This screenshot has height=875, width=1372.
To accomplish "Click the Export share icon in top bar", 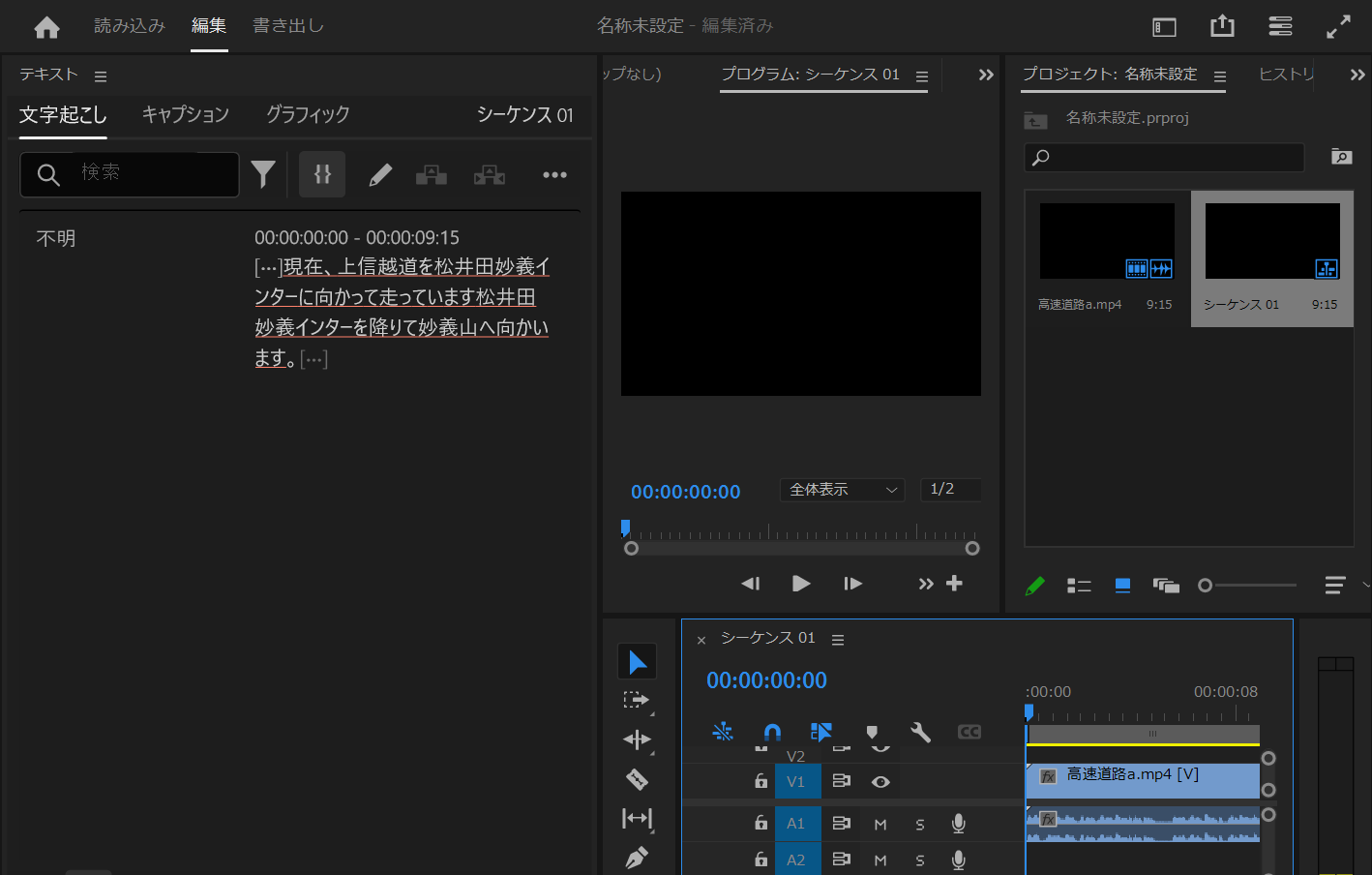I will 1222,25.
